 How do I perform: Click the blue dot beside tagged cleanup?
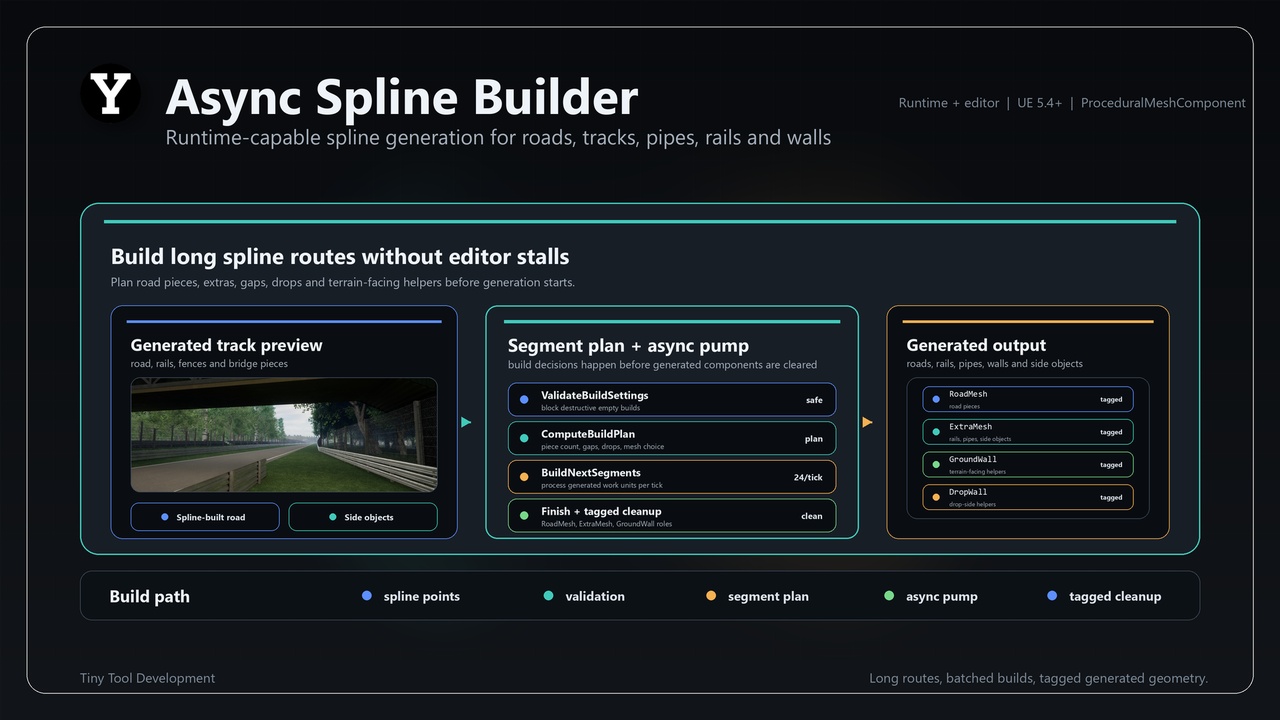[x=1052, y=596]
